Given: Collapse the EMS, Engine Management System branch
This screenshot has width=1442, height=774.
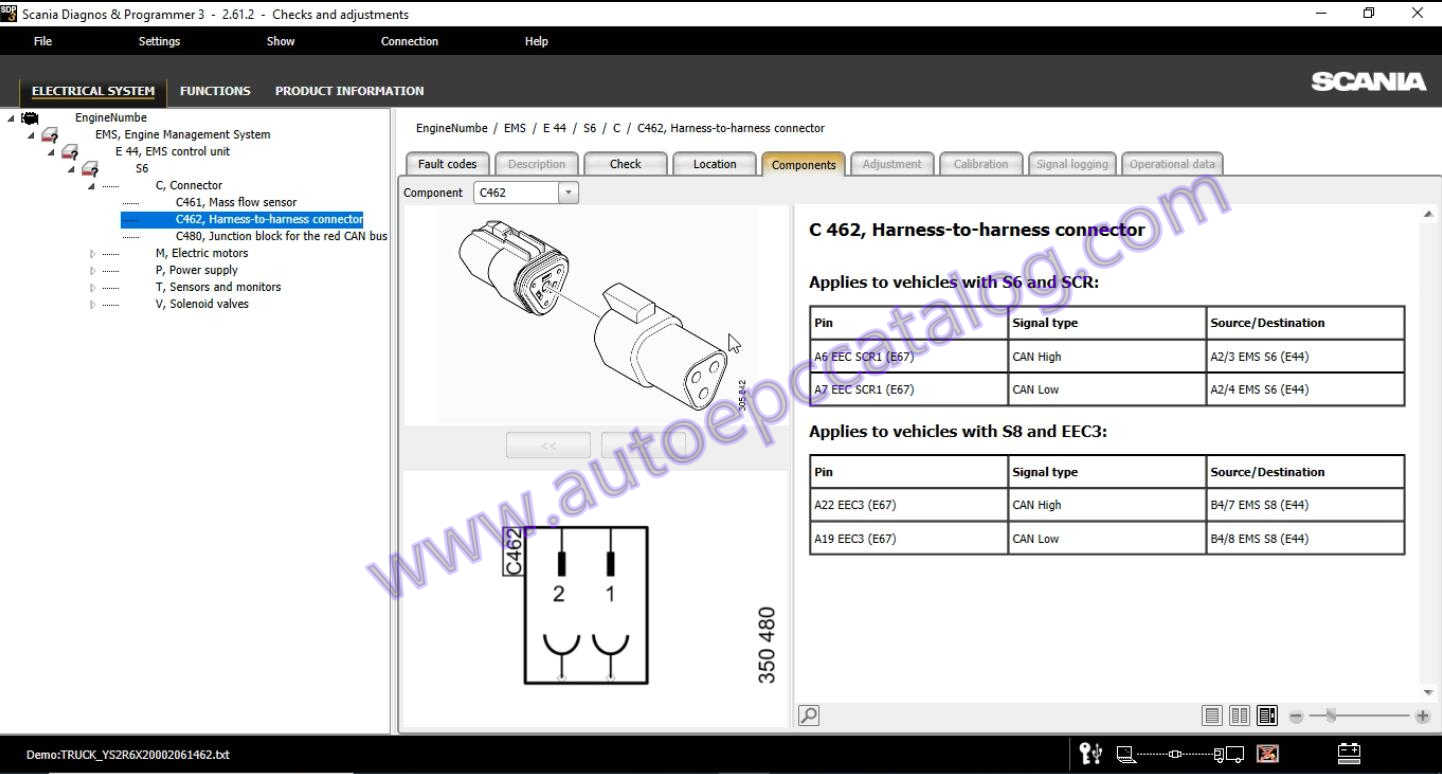Looking at the screenshot, I should coord(29,134).
